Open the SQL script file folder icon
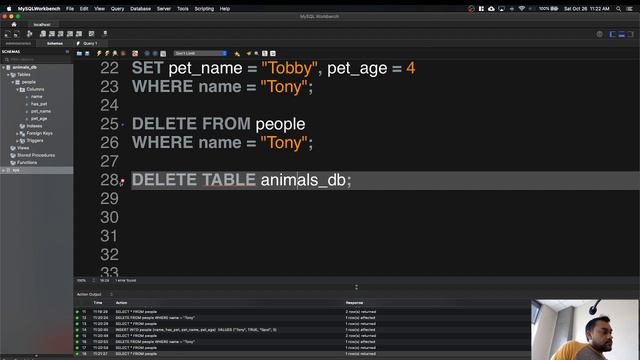This screenshot has height=360, width=640. [79, 53]
